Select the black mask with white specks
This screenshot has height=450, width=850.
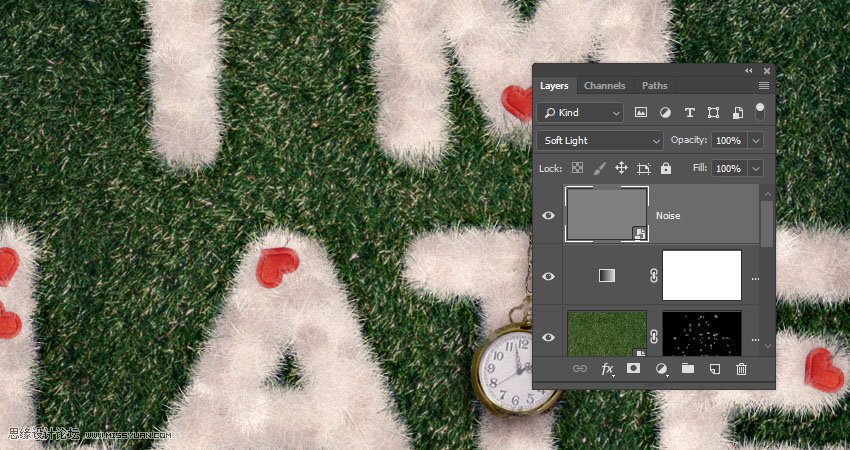click(x=702, y=333)
